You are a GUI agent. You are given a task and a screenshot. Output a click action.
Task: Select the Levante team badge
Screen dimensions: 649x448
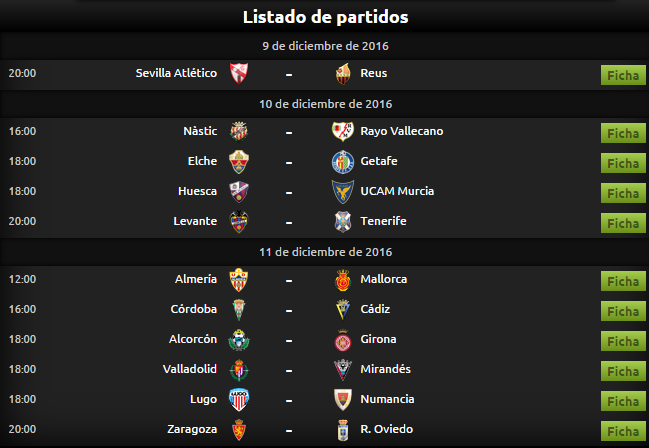pyautogui.click(x=239, y=222)
